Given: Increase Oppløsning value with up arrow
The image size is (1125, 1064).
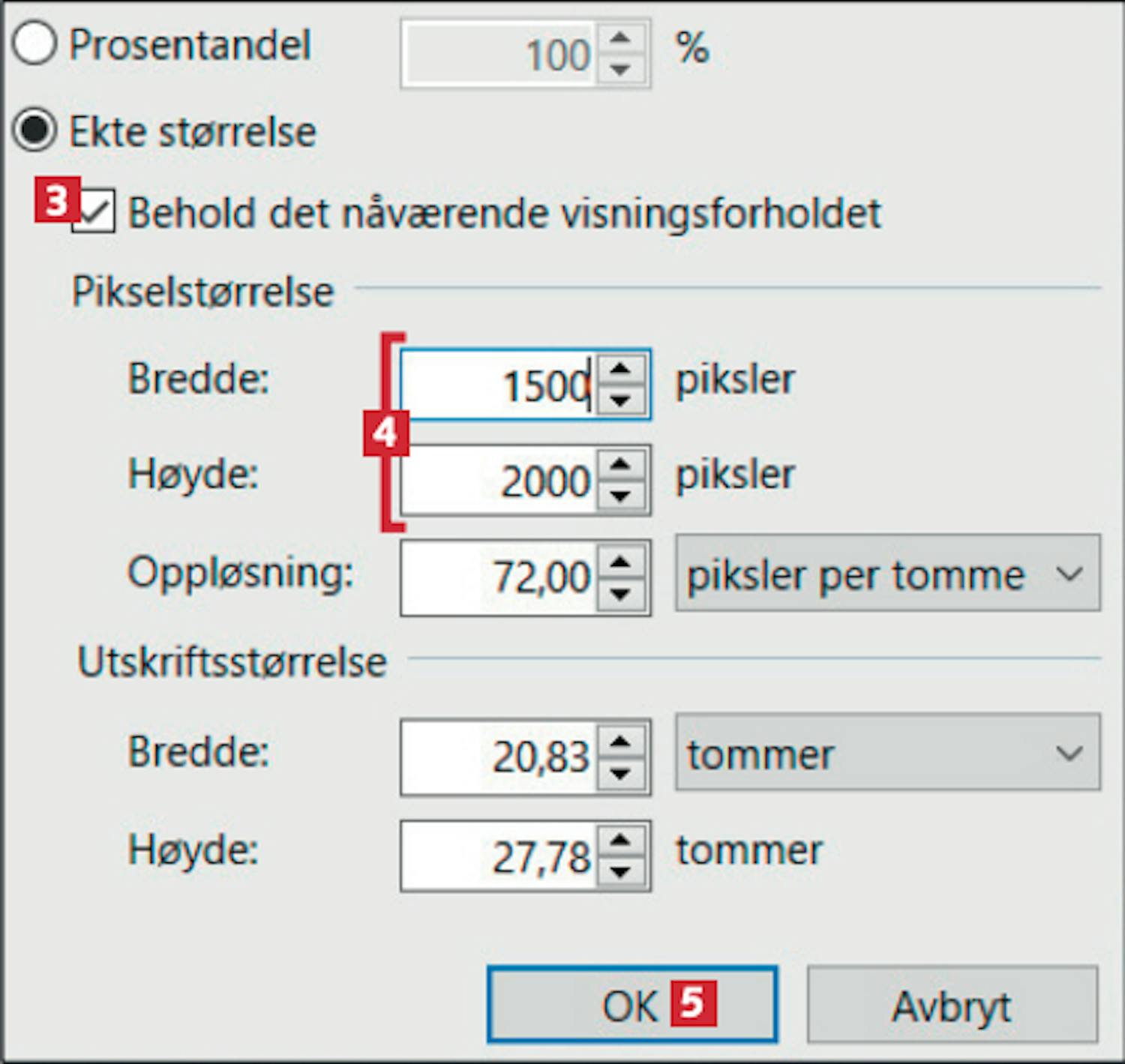Looking at the screenshot, I should tap(620, 562).
